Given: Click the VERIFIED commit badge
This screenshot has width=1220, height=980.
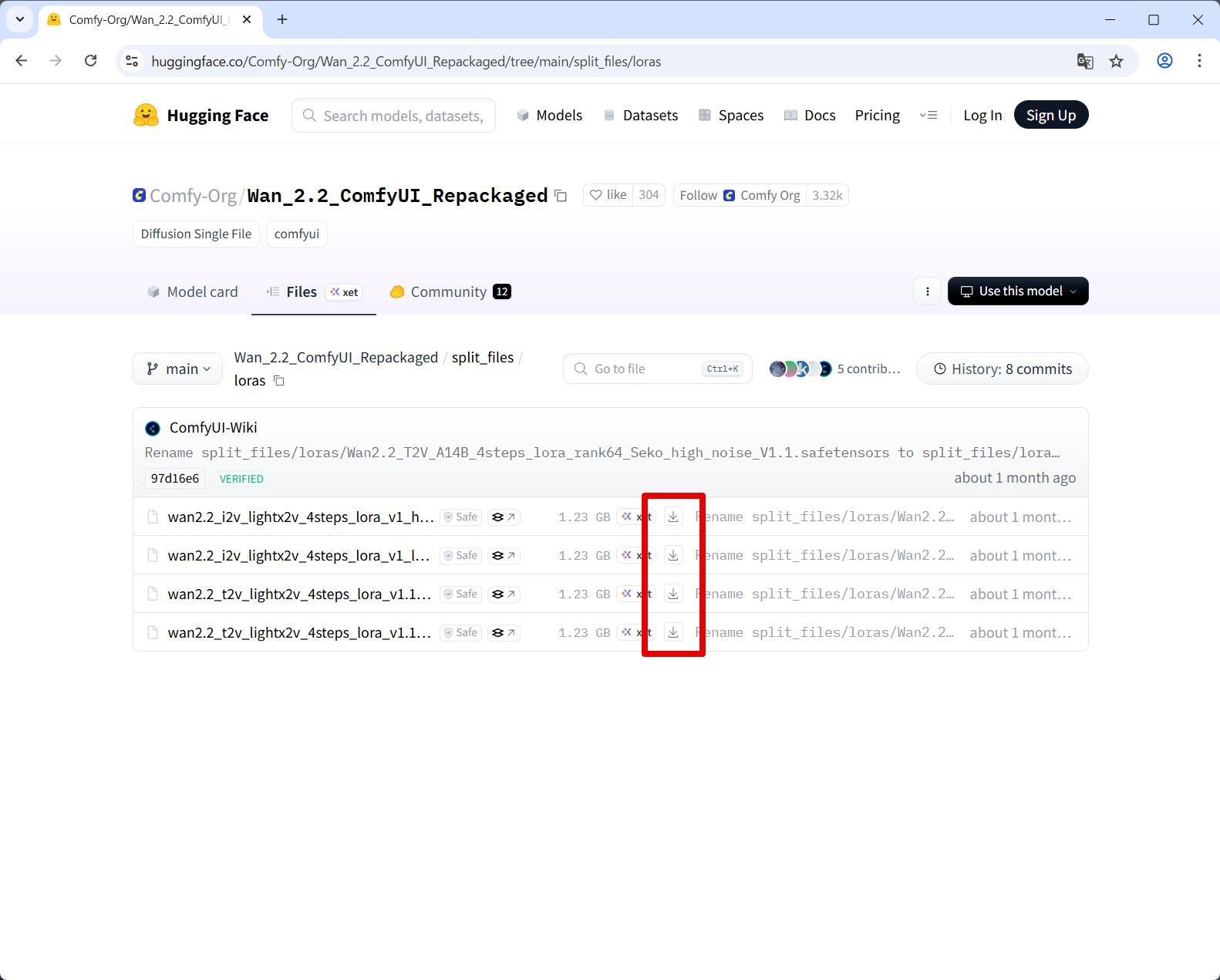Looking at the screenshot, I should click(241, 479).
